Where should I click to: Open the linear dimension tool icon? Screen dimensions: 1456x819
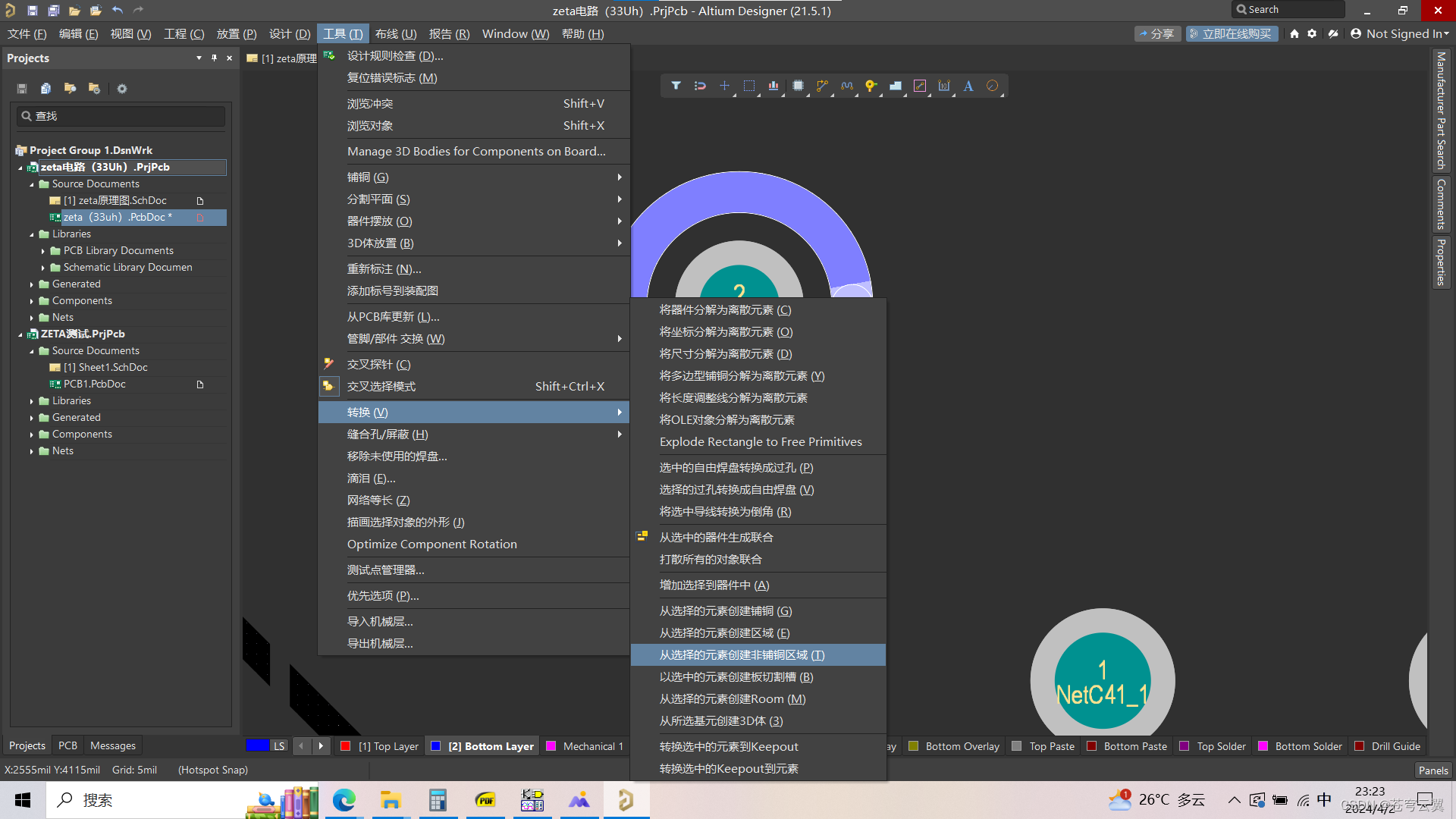pyautogui.click(x=944, y=86)
